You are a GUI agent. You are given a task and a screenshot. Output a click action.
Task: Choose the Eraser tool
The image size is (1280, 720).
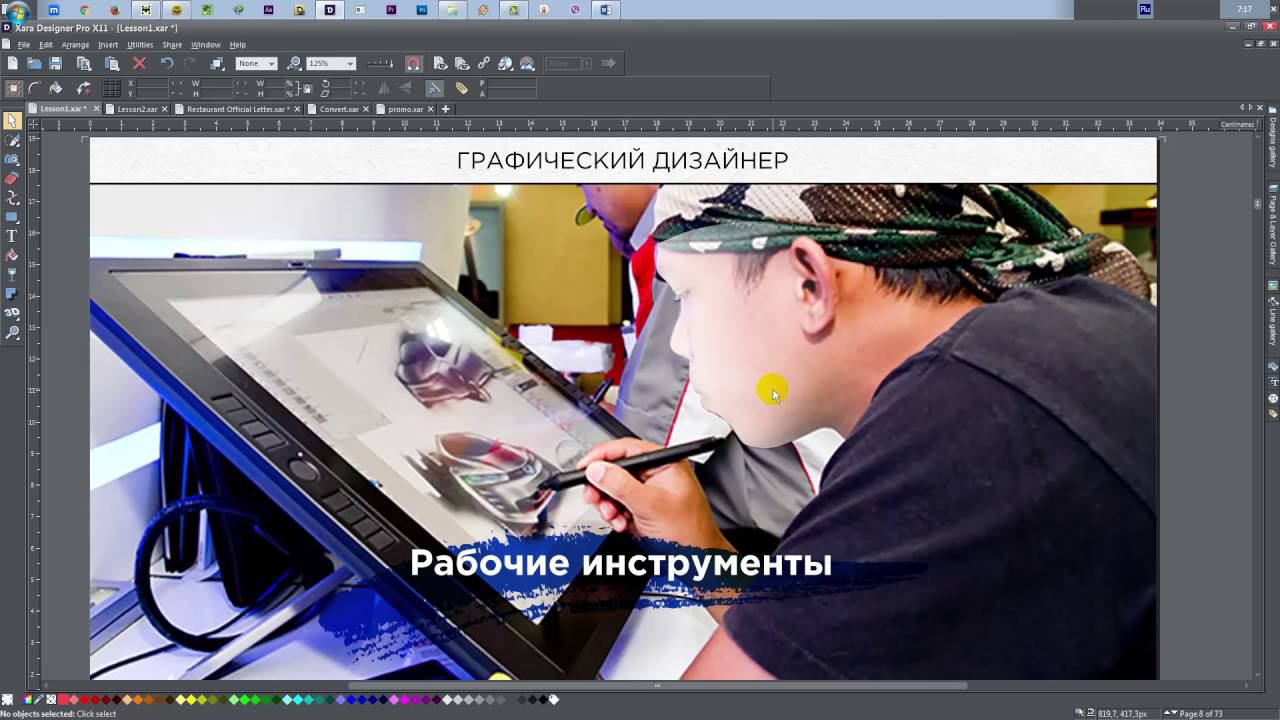coord(12,178)
